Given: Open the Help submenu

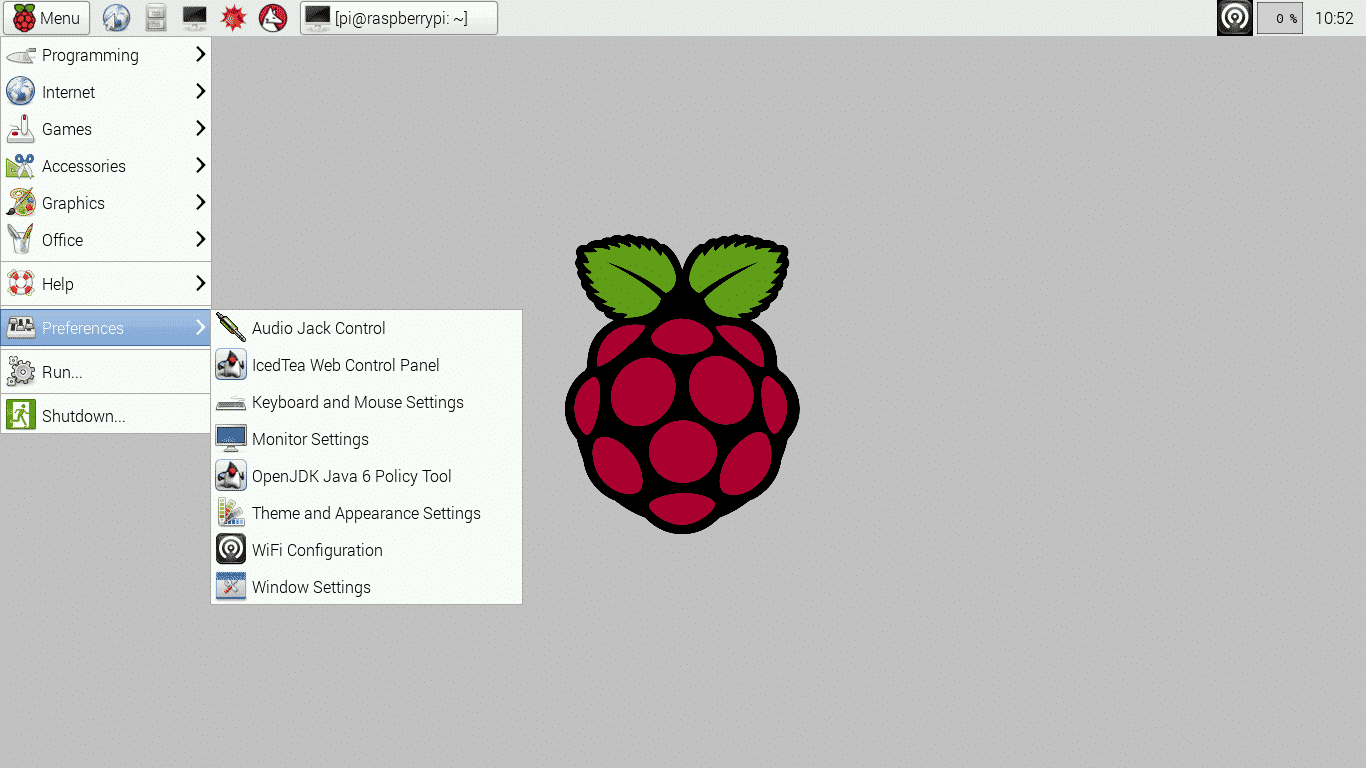Looking at the screenshot, I should click(106, 284).
